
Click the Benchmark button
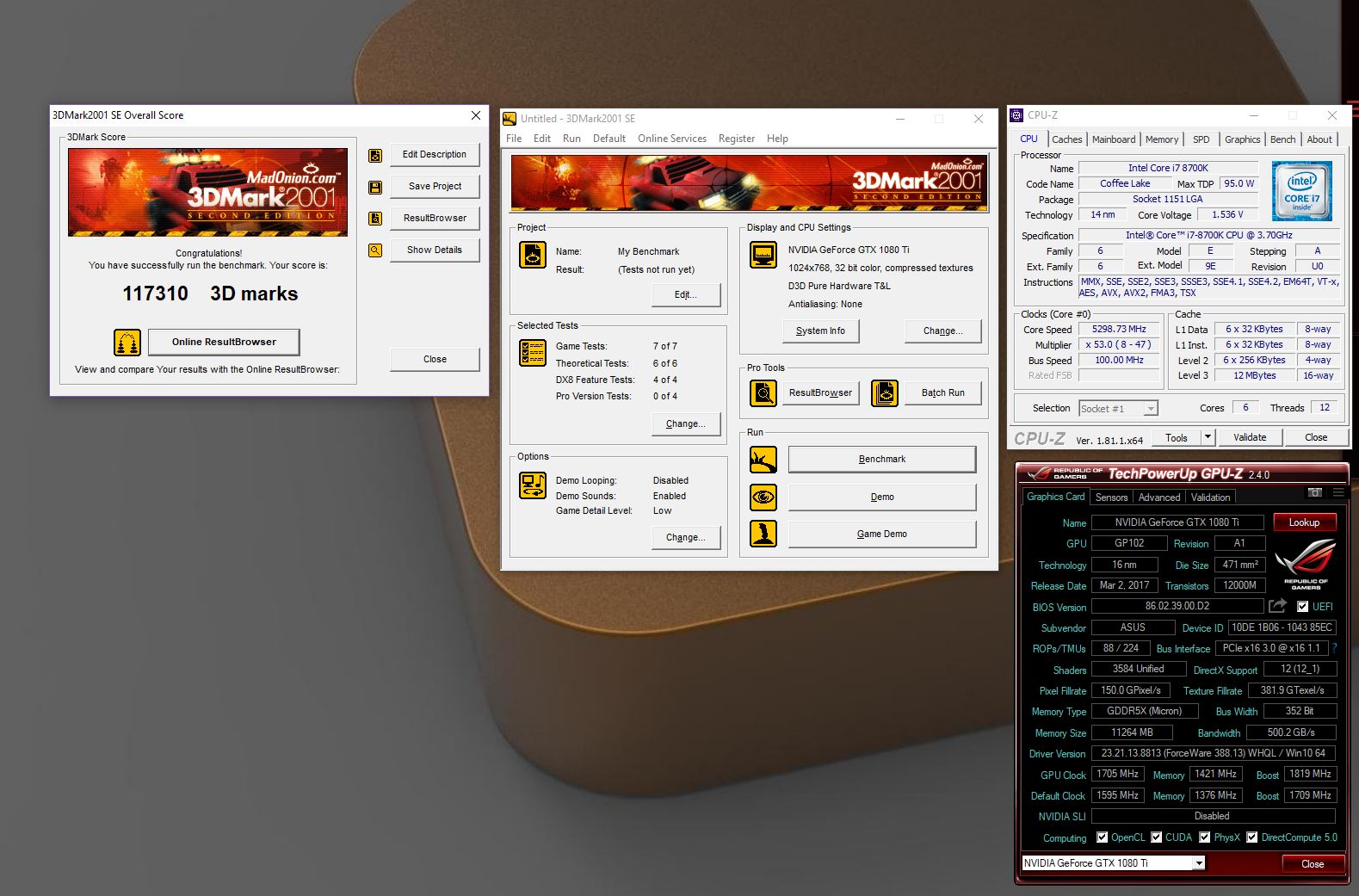(x=882, y=460)
